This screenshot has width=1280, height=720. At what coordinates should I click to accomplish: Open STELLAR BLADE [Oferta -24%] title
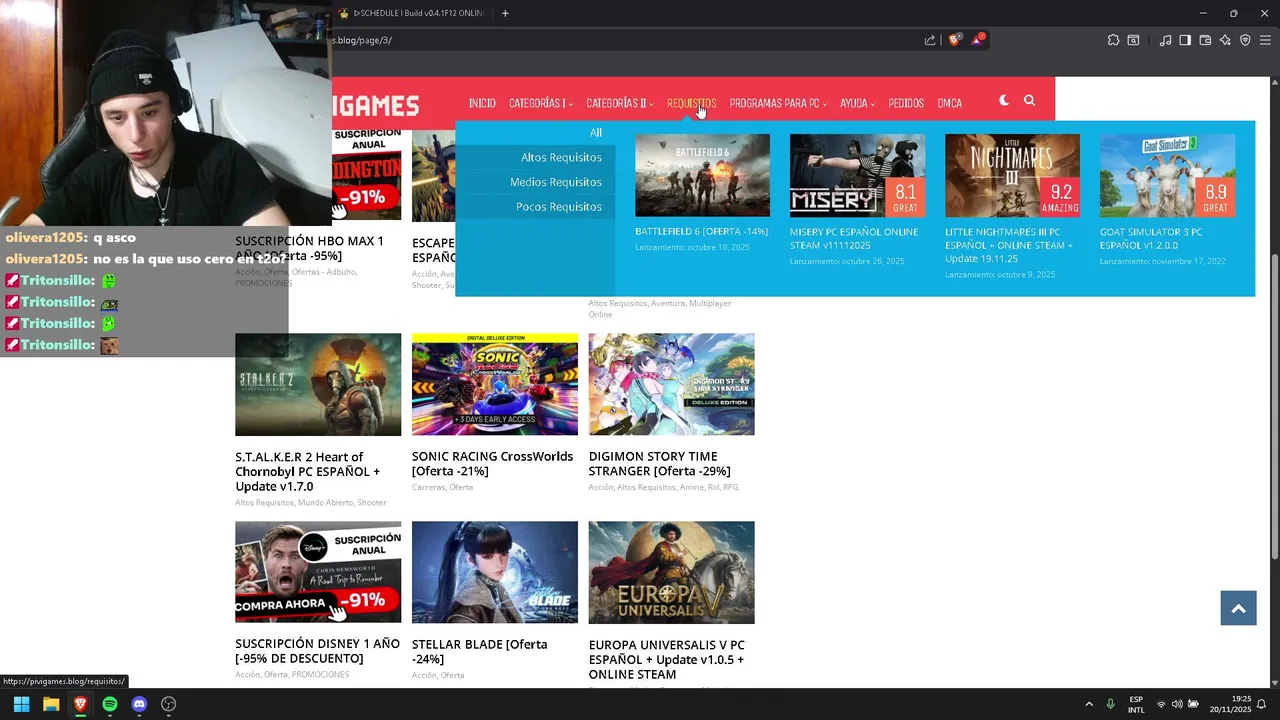[479, 652]
